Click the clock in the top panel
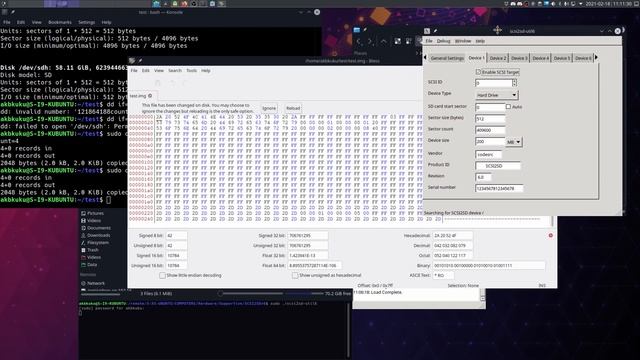The width and height of the screenshot is (640, 360). pyautogui.click(x=609, y=4)
